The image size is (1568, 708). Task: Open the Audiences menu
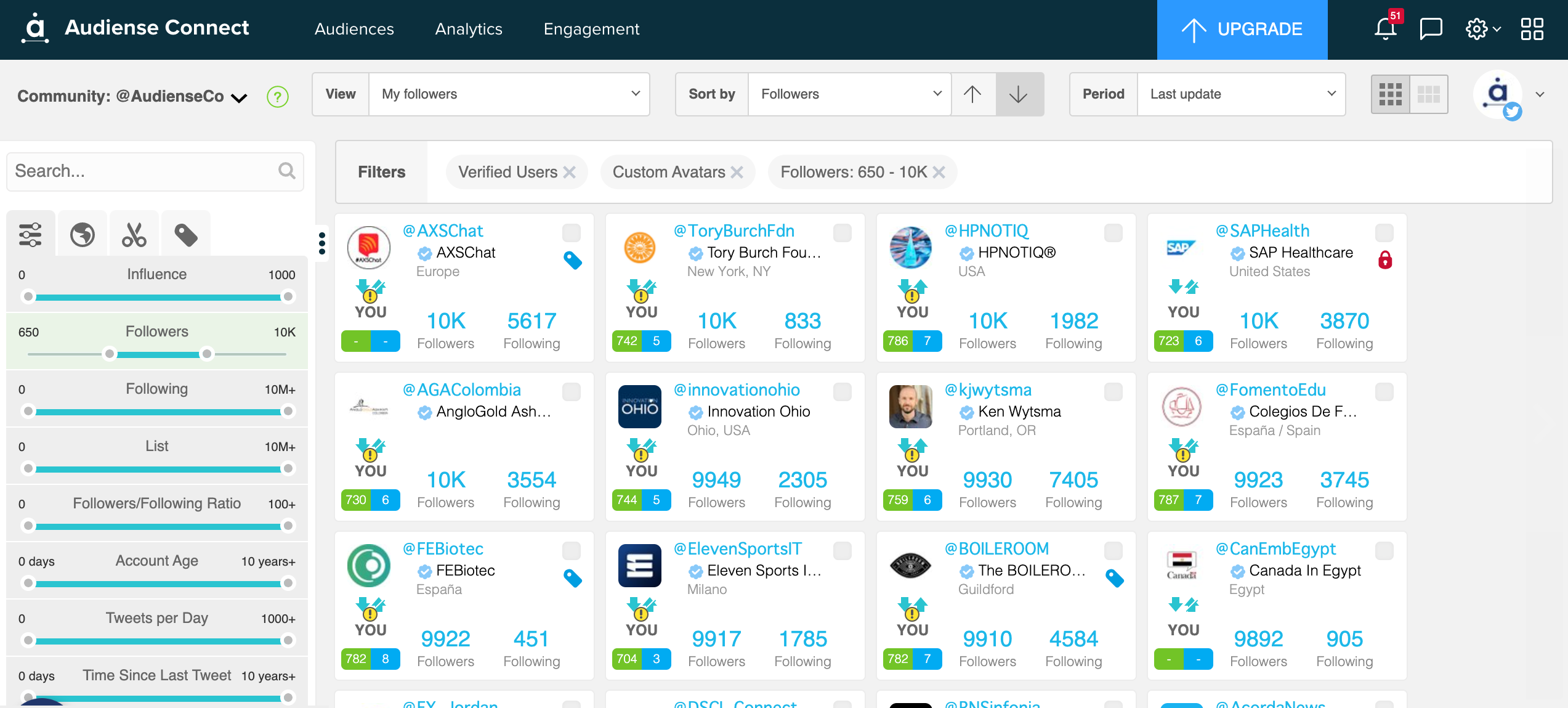click(x=354, y=29)
